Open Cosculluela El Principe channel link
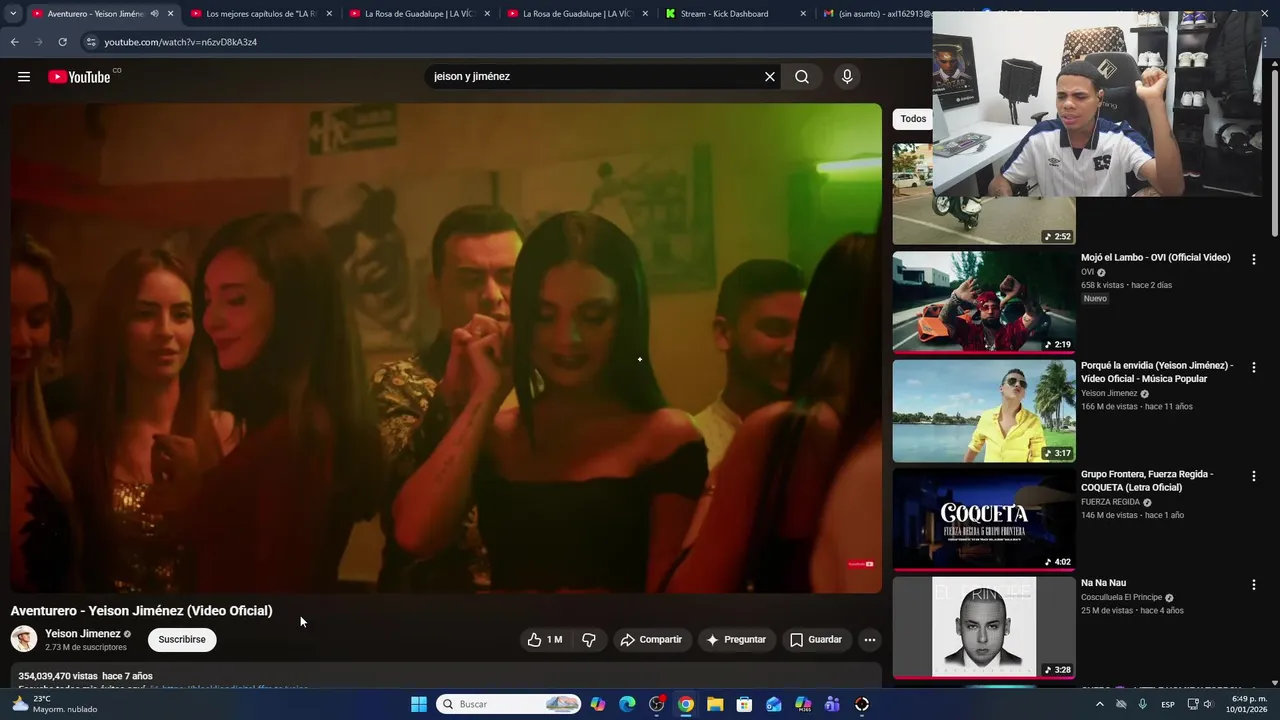This screenshot has width=1280, height=720. 1121,598
